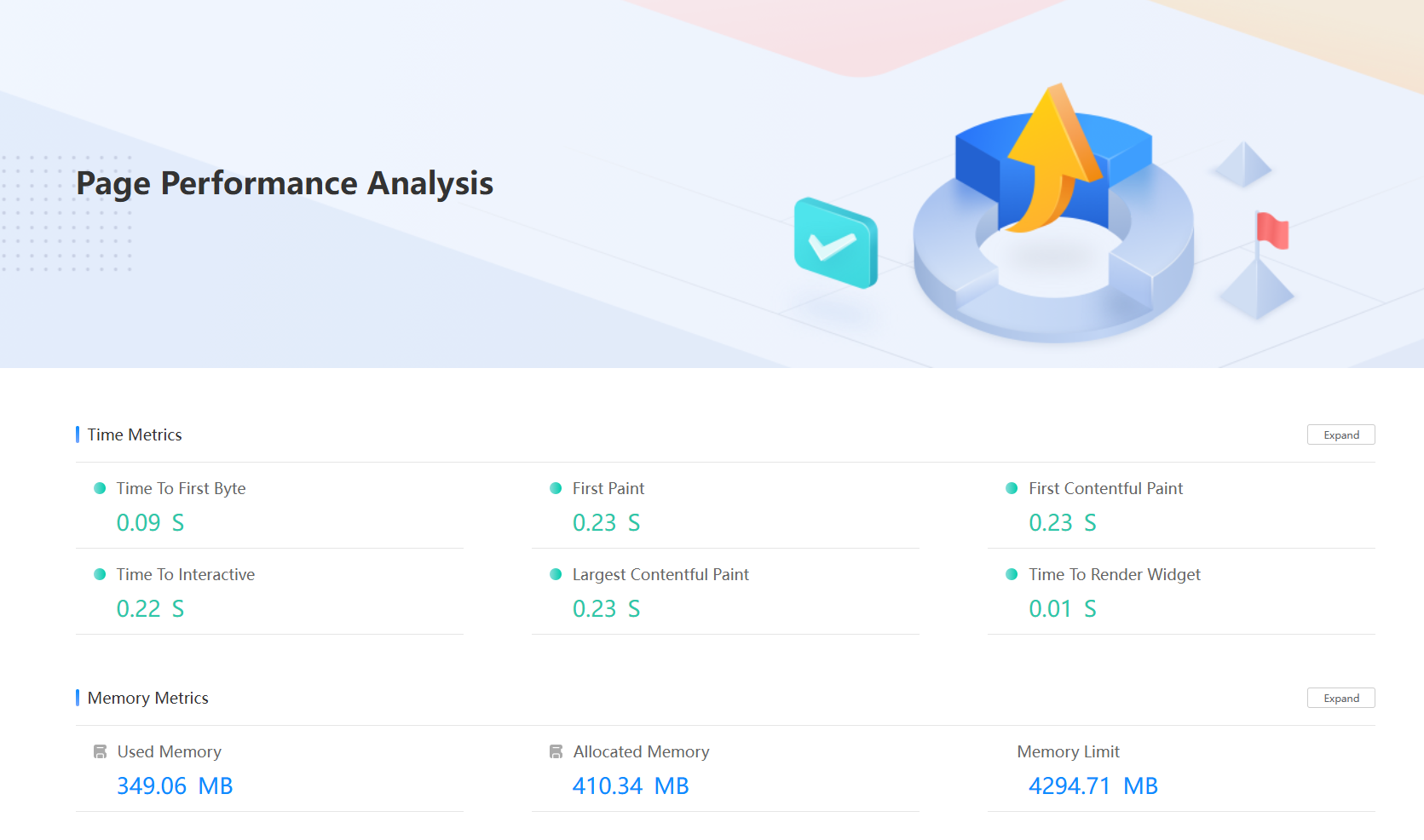Click the Largest Contentful Paint 0.23 S value
Screen dimensions: 1424x840
click(606, 608)
